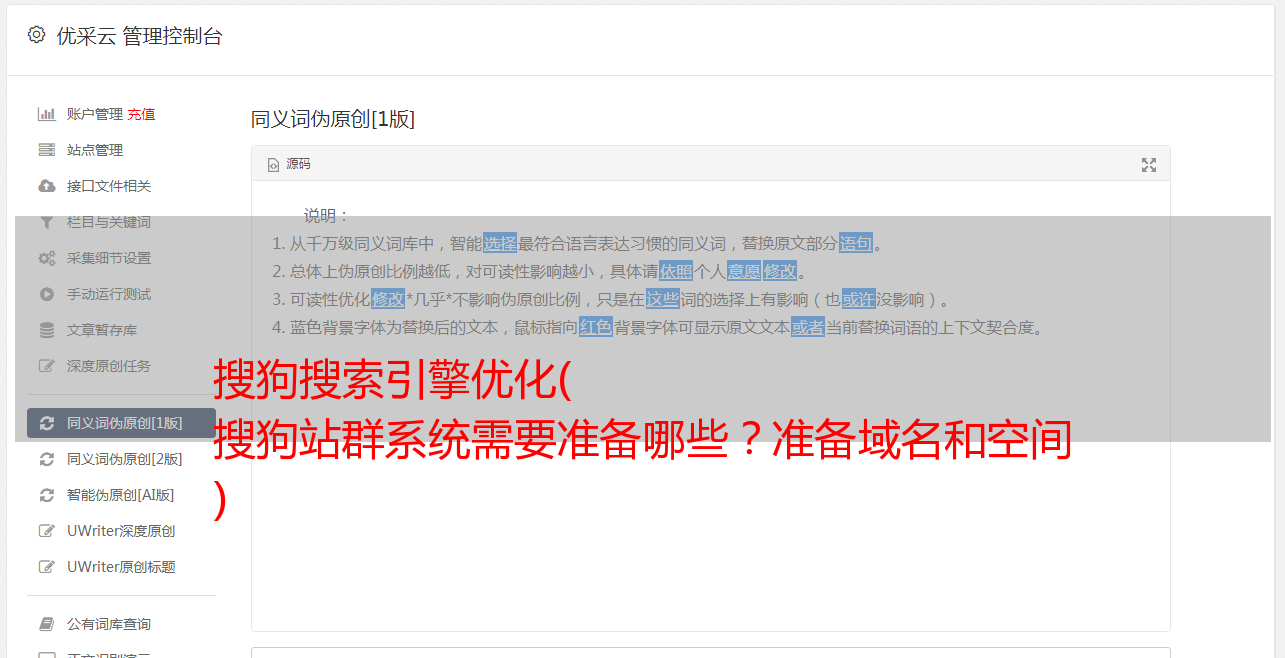Click the play icon beside 手动运行测试
Image resolution: width=1285 pixels, height=658 pixels.
tap(46, 294)
